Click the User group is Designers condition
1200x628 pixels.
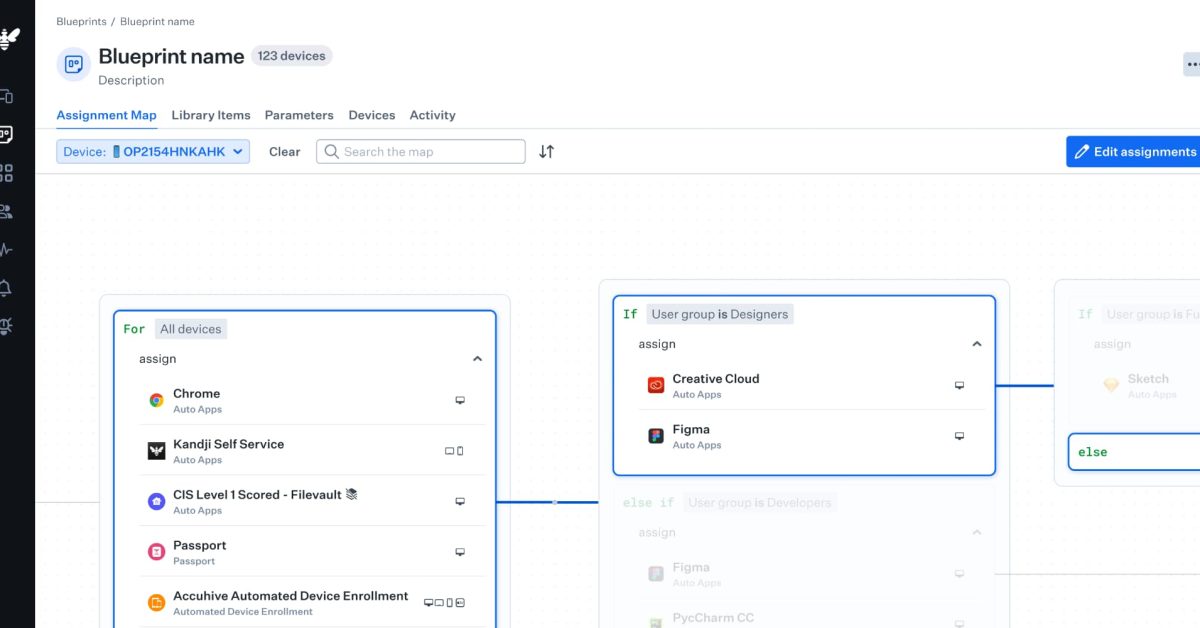point(720,314)
